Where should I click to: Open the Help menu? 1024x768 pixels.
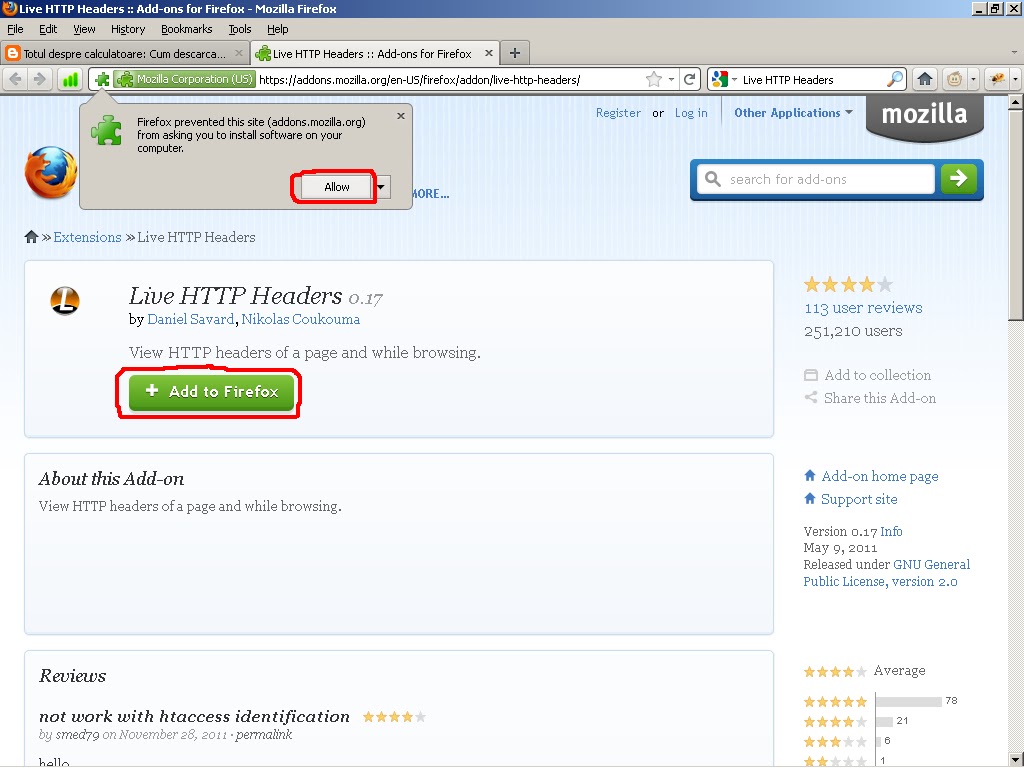278,29
